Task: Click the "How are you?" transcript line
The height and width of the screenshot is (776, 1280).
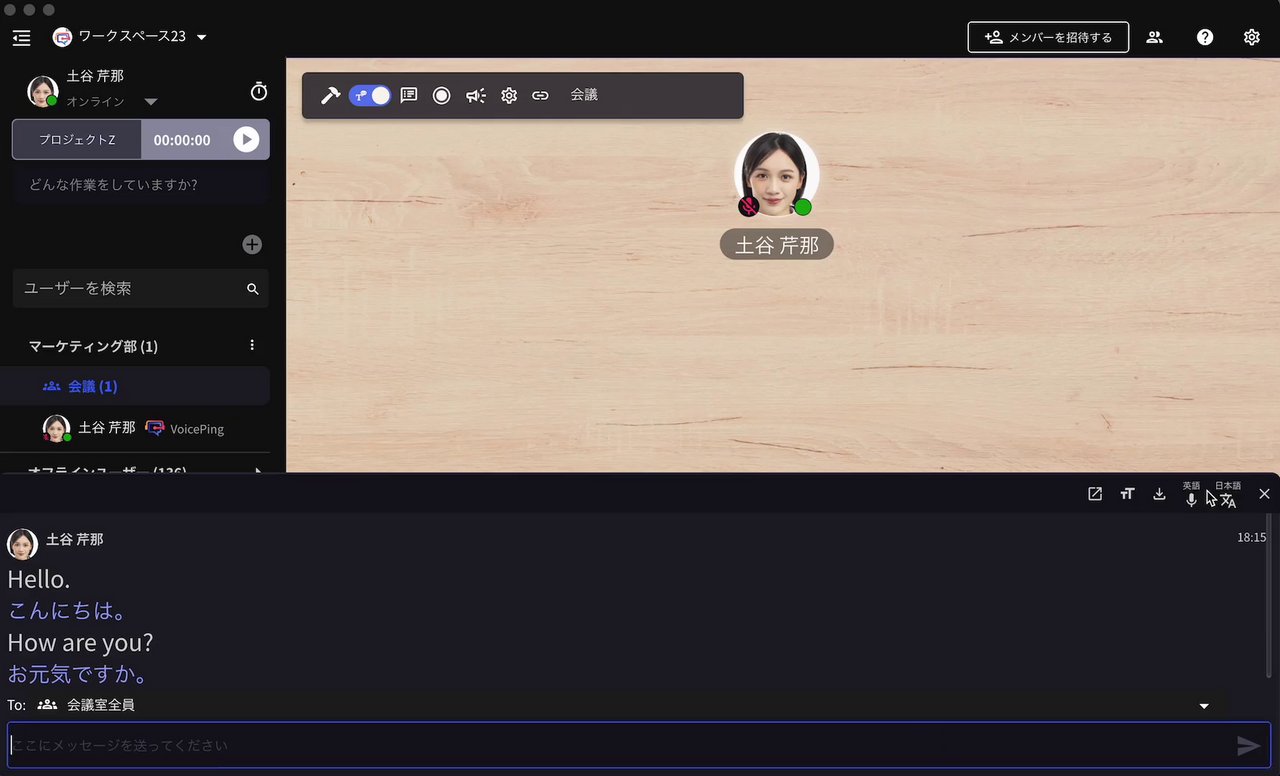Action: click(80, 643)
